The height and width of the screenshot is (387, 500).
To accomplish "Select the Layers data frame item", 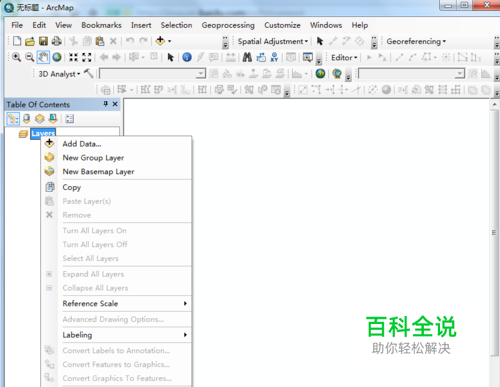I will [x=43, y=133].
